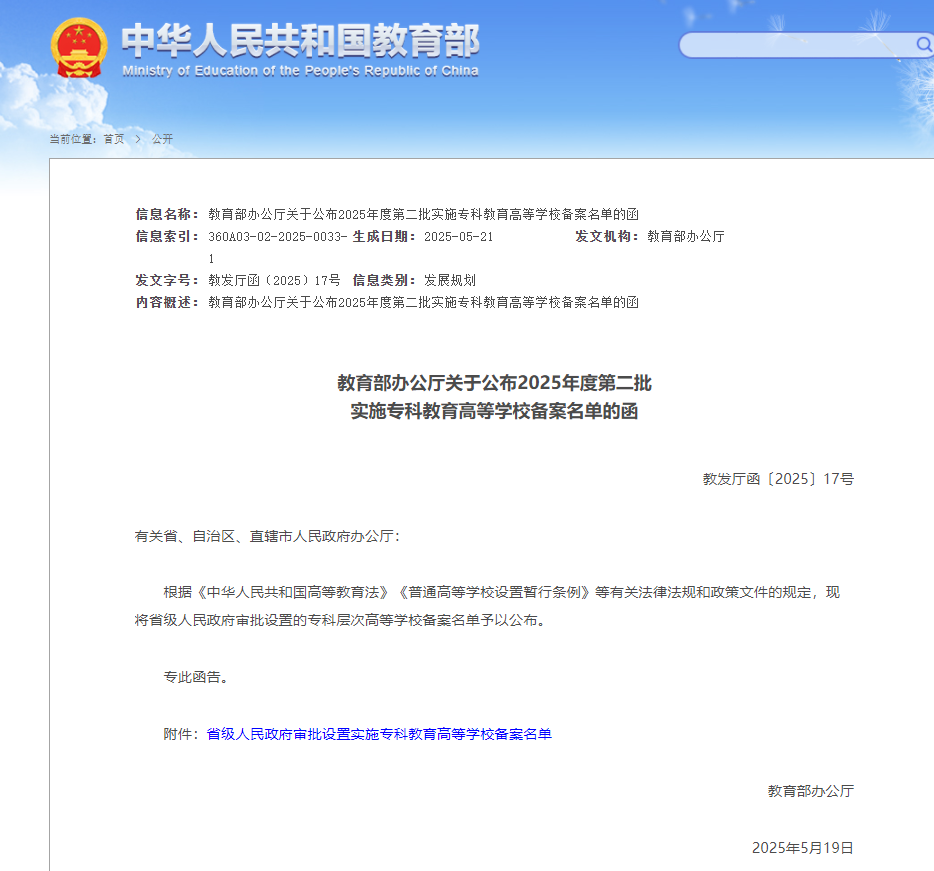Click the salutation line 有关省、自治区、直辖市人民政府办公厅
This screenshot has height=871, width=934.
point(267,536)
